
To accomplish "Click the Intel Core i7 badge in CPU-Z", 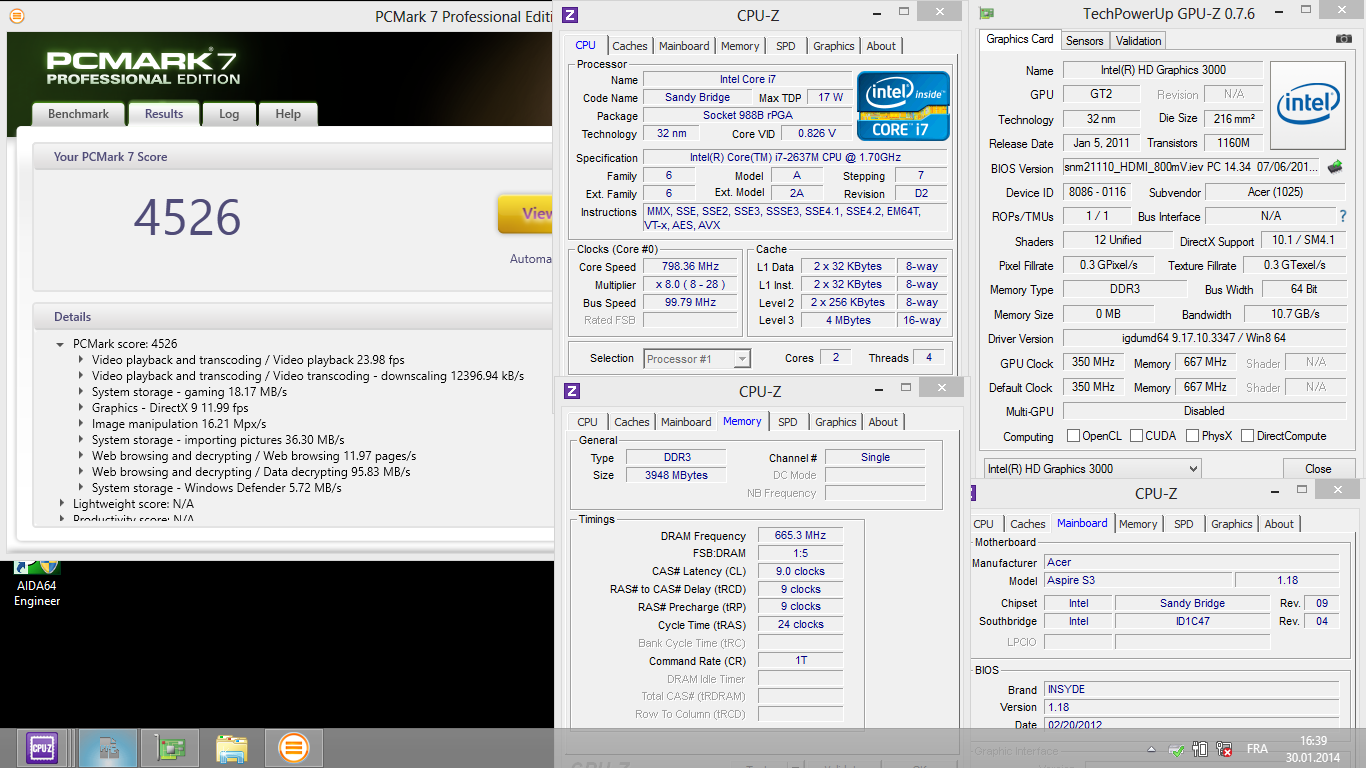I will click(x=903, y=105).
